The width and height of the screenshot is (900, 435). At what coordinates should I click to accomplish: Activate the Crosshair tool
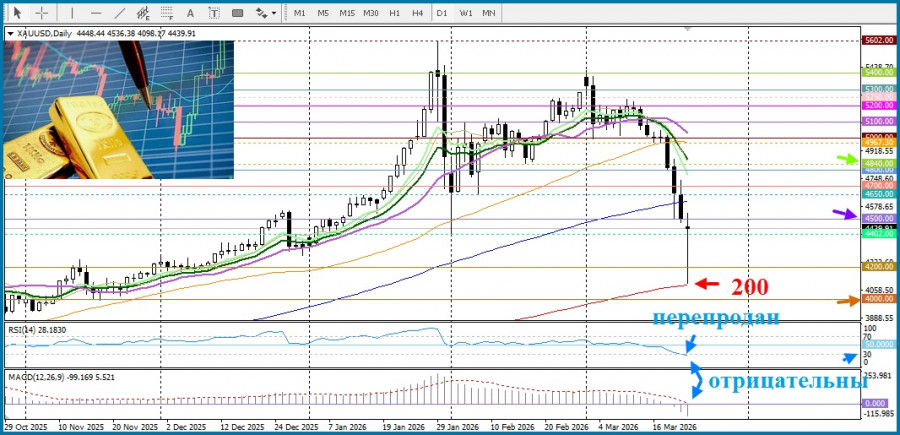pos(41,13)
